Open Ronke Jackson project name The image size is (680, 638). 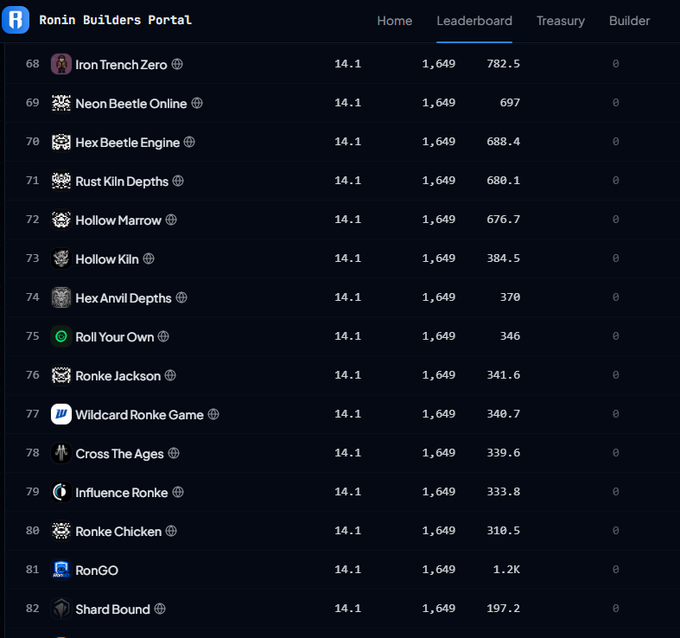(x=118, y=376)
